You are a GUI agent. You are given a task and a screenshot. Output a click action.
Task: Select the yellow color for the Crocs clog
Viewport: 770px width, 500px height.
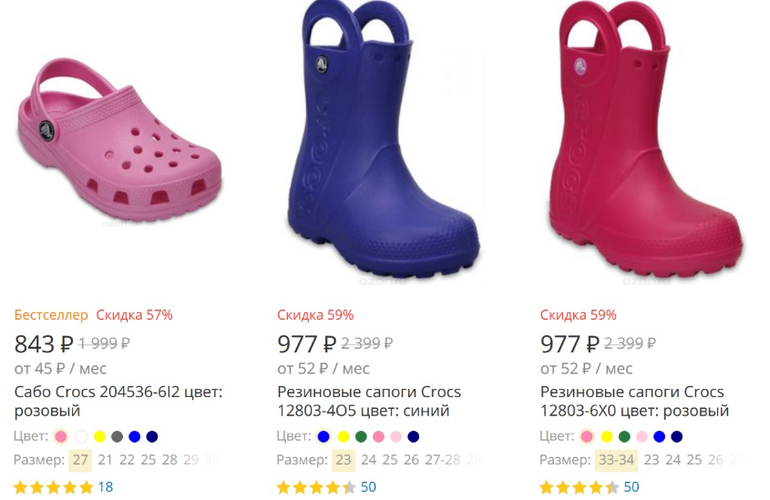click(x=99, y=437)
